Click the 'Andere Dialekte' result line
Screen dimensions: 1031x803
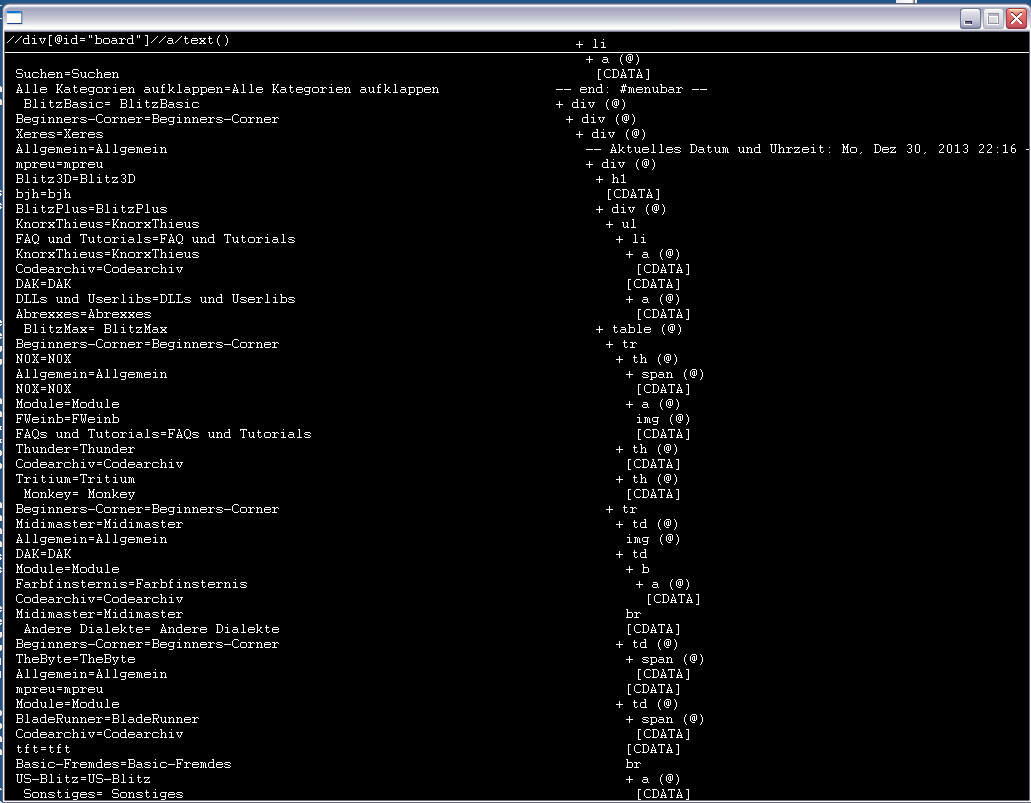[151, 629]
